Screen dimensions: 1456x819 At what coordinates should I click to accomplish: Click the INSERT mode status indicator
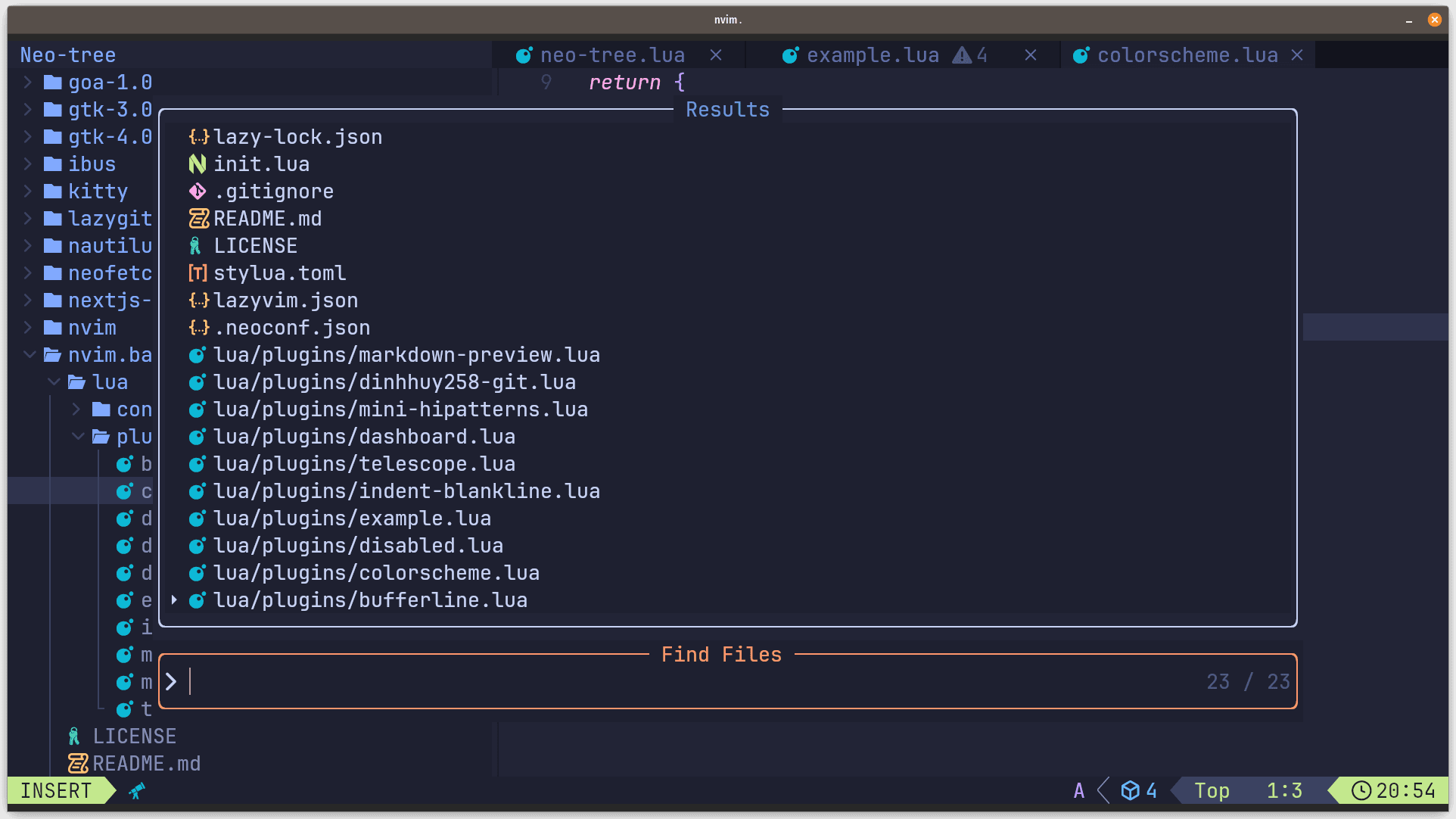[55, 790]
